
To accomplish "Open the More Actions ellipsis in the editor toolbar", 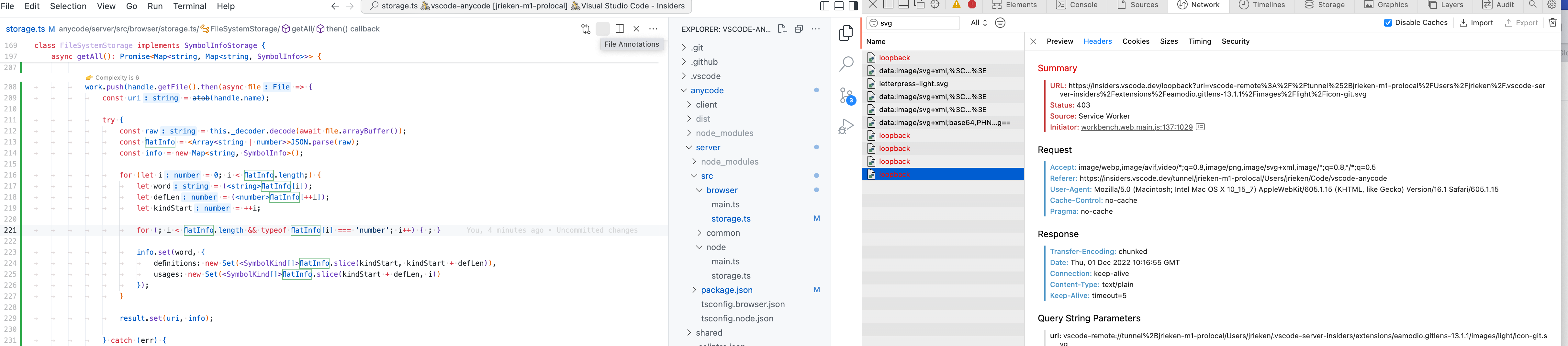I will click(x=654, y=29).
